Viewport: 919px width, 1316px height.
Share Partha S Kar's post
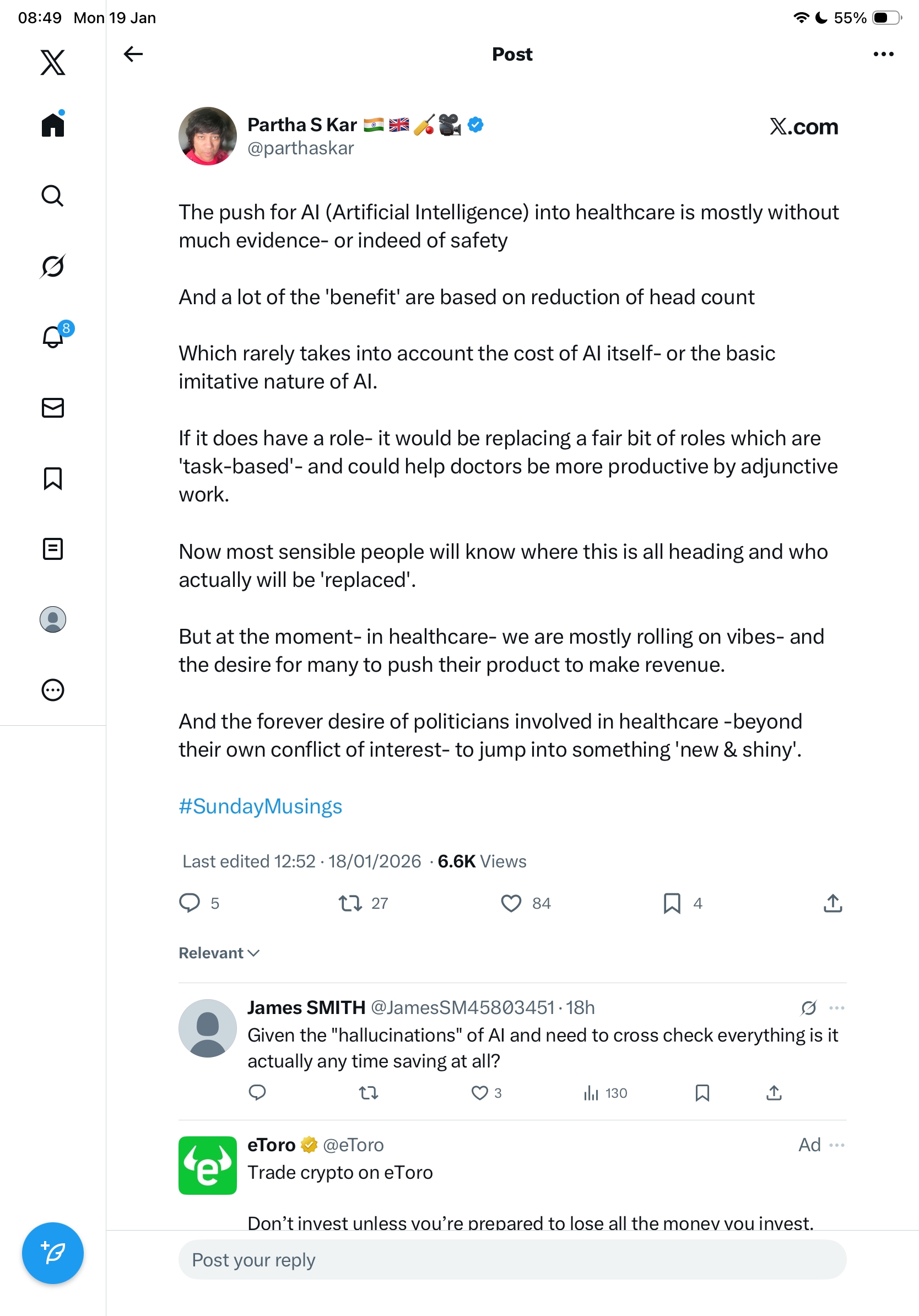click(x=832, y=903)
